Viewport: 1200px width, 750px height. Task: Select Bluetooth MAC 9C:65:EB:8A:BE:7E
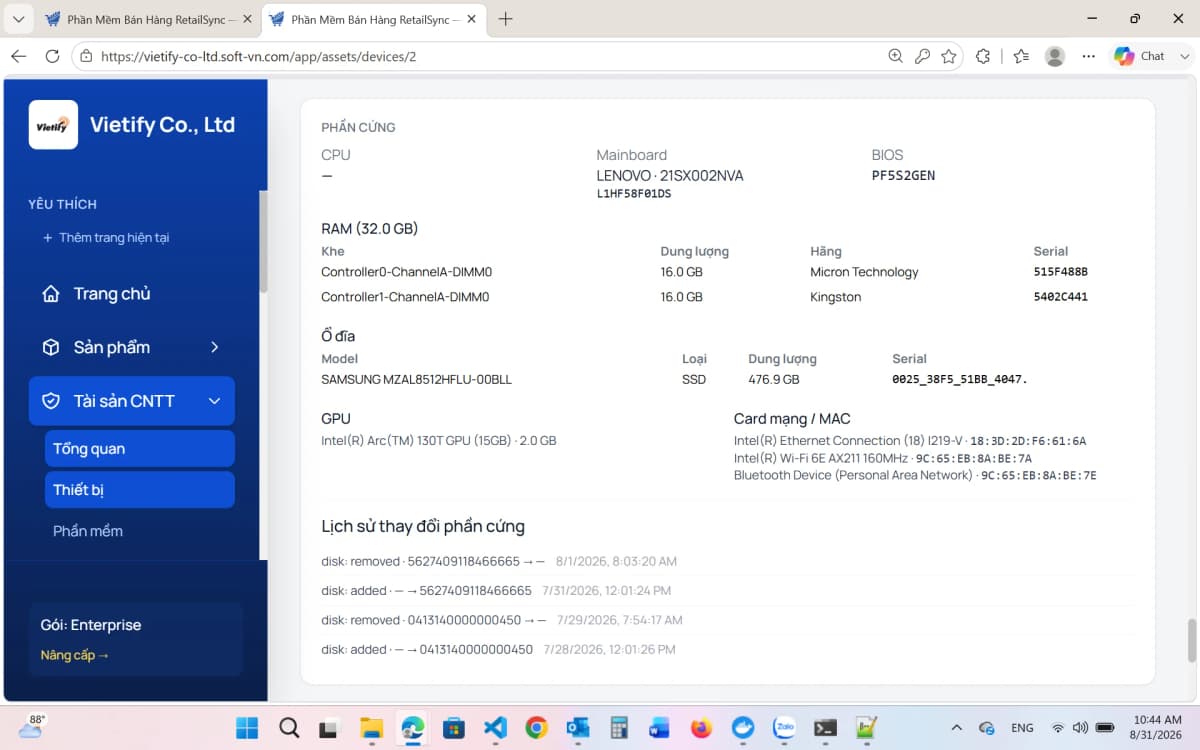click(1038, 475)
